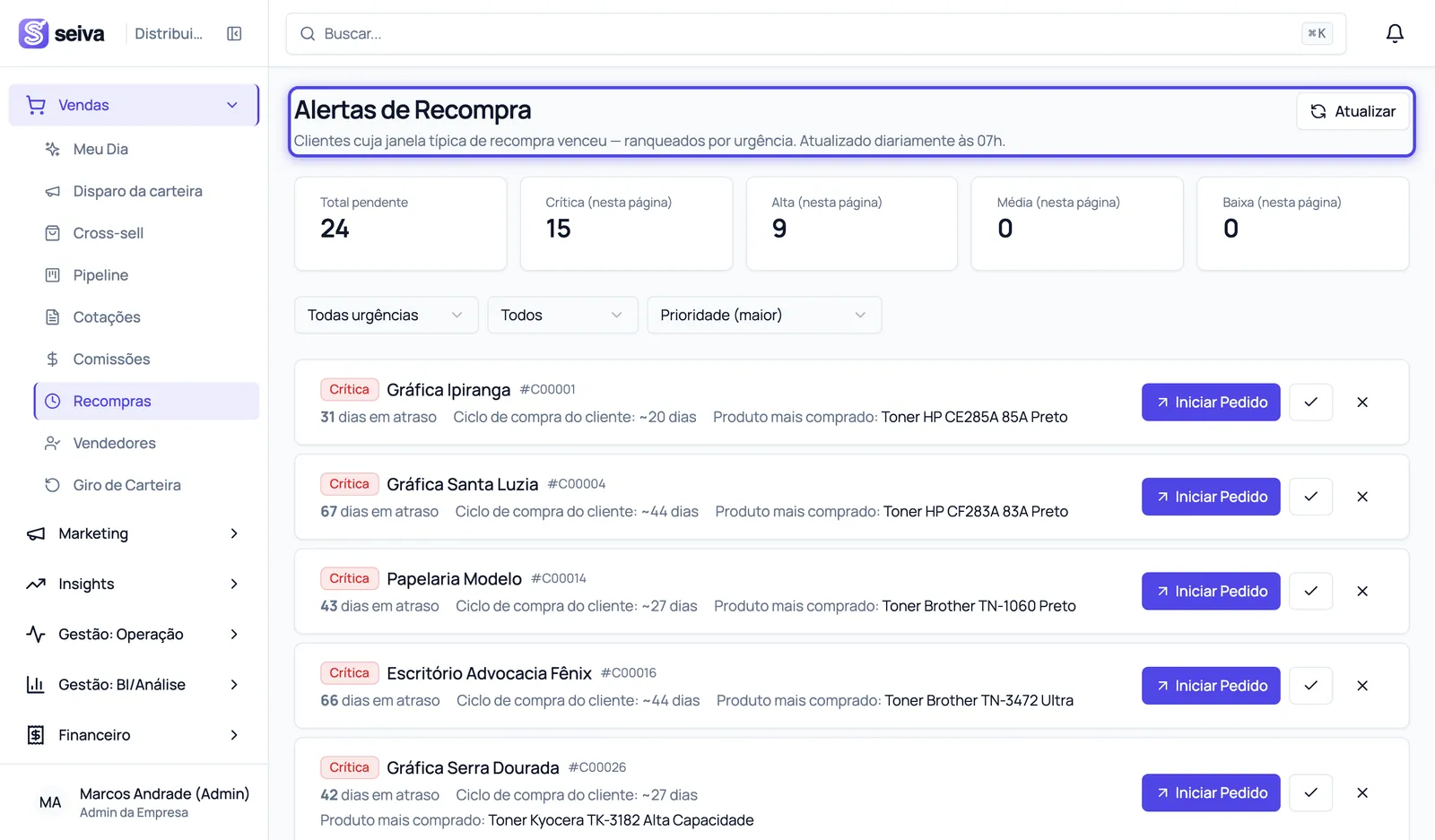Image resolution: width=1435 pixels, height=840 pixels.
Task: Mark Papelaria Modelo alert as done
Action: (1310, 592)
